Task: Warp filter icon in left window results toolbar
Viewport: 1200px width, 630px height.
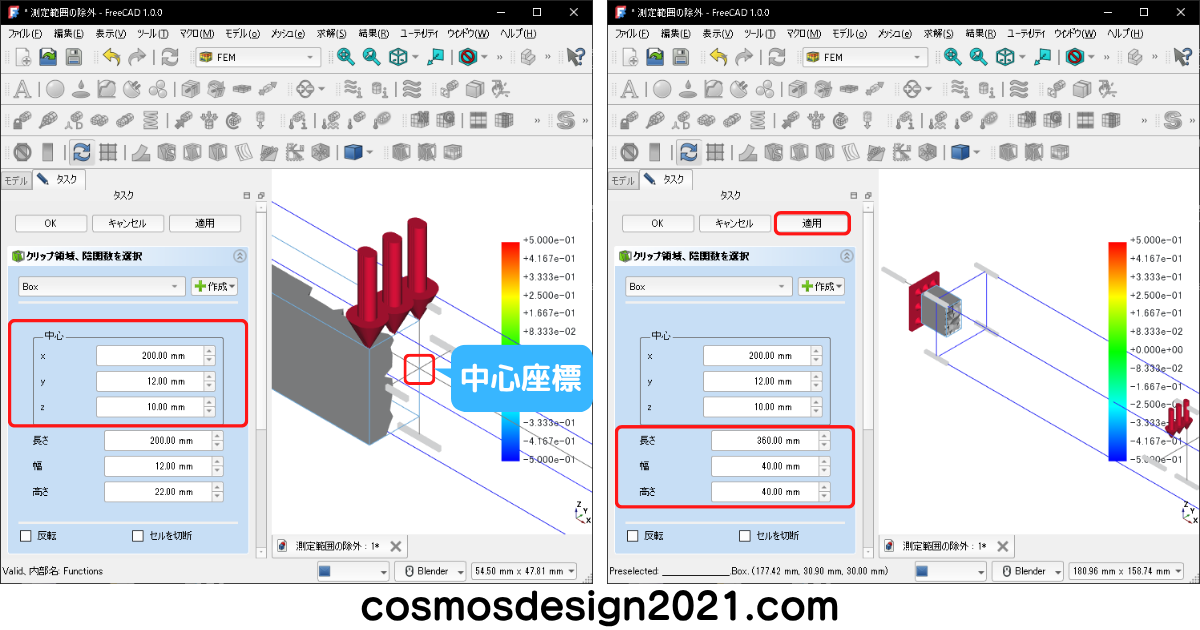Action: 140,153
